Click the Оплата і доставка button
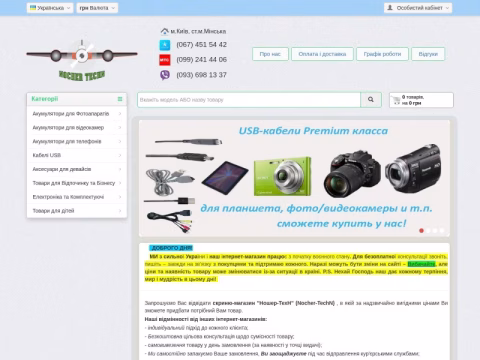 click(x=322, y=54)
